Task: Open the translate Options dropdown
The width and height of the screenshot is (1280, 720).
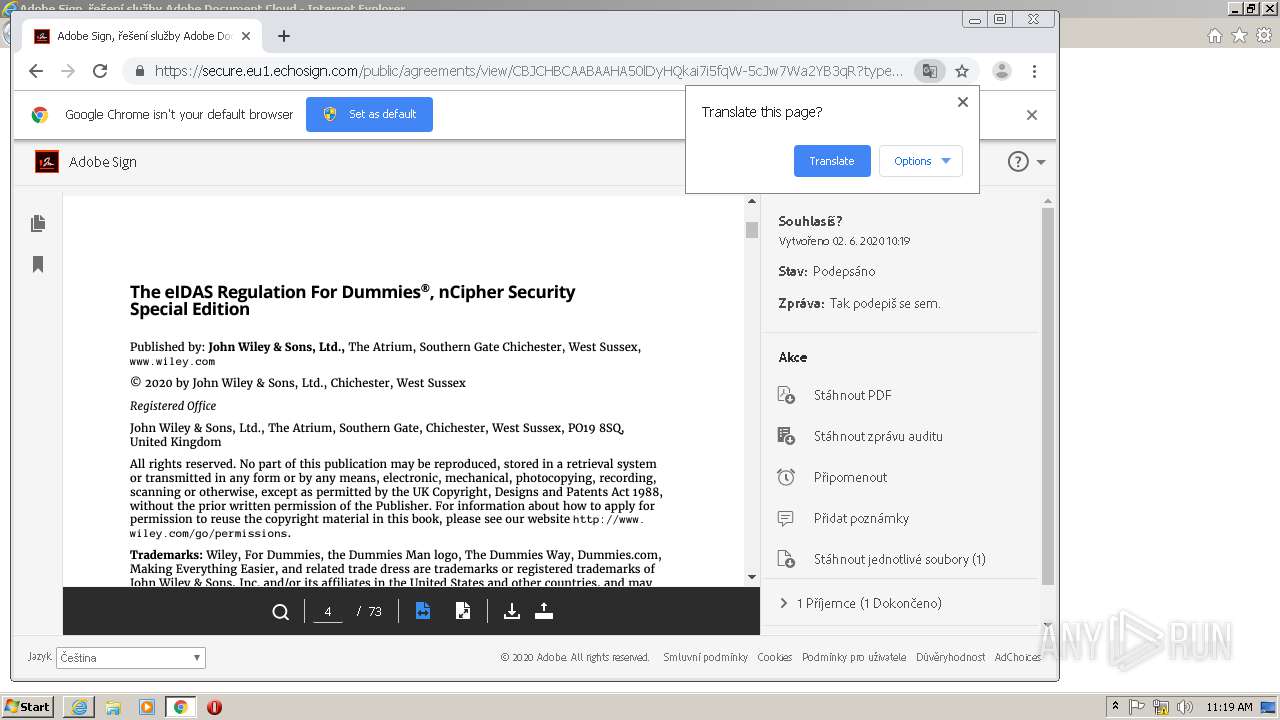Action: click(x=921, y=161)
